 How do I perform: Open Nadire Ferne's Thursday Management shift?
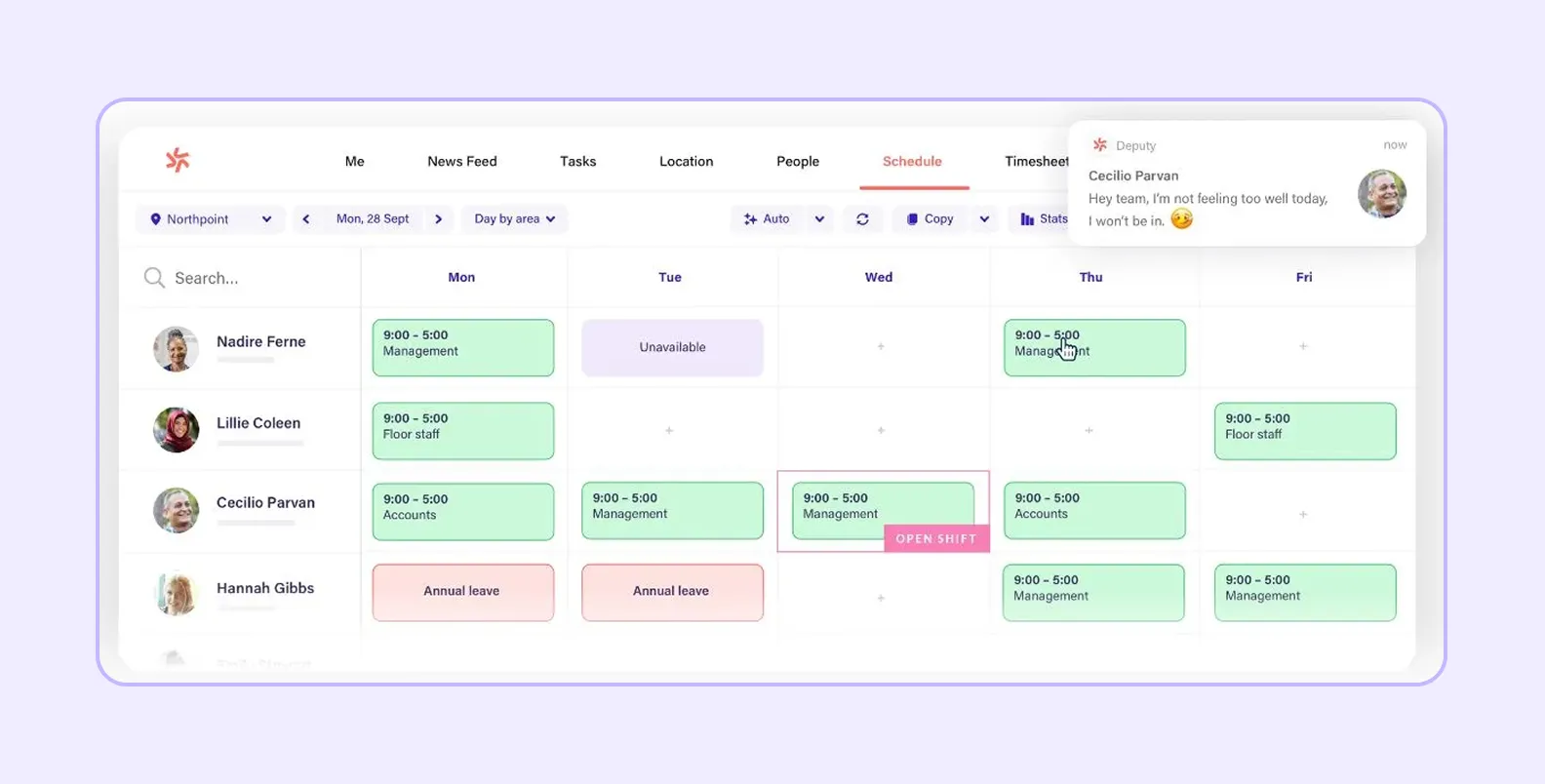click(1094, 348)
